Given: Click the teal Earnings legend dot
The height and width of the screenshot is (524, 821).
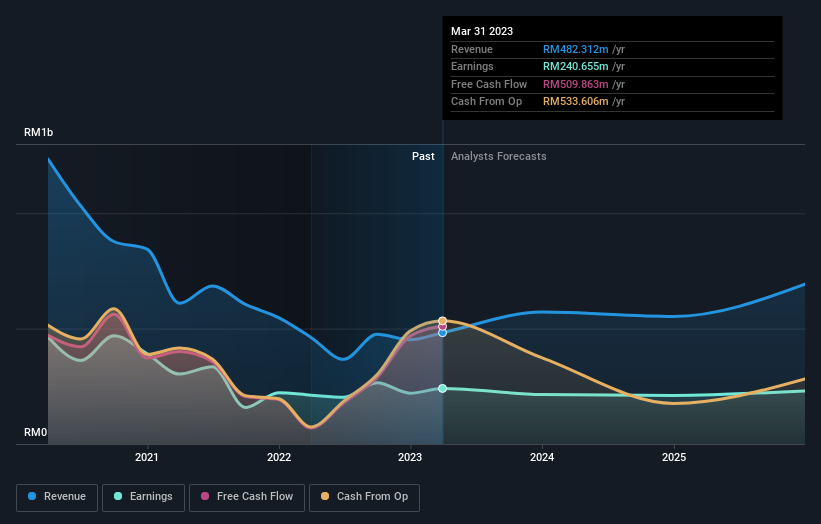Looking at the screenshot, I should tap(118, 496).
